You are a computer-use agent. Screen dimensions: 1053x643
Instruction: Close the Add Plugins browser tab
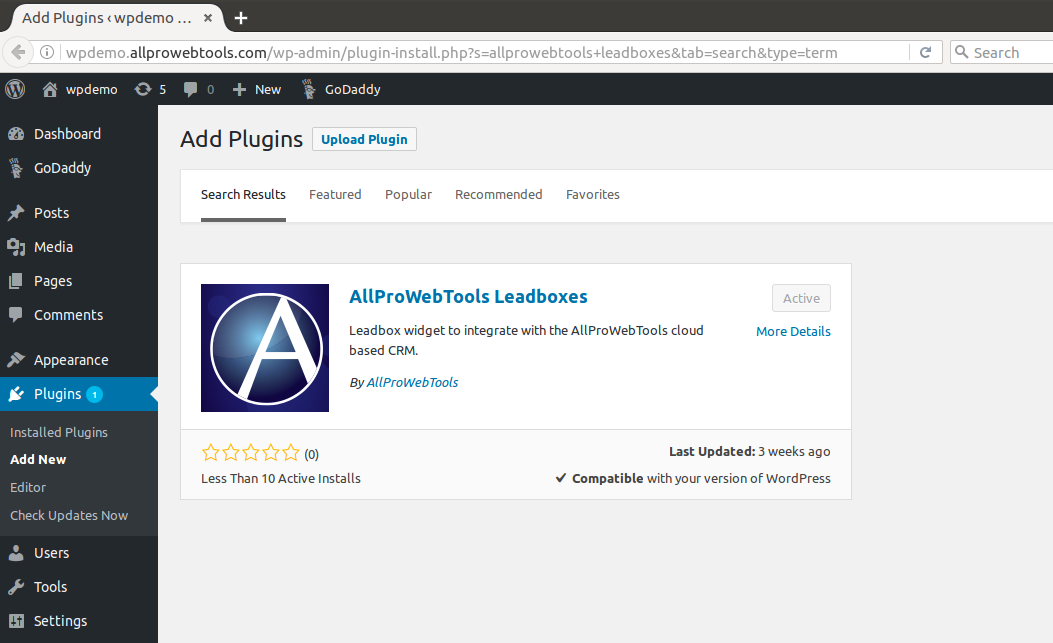pos(208,18)
